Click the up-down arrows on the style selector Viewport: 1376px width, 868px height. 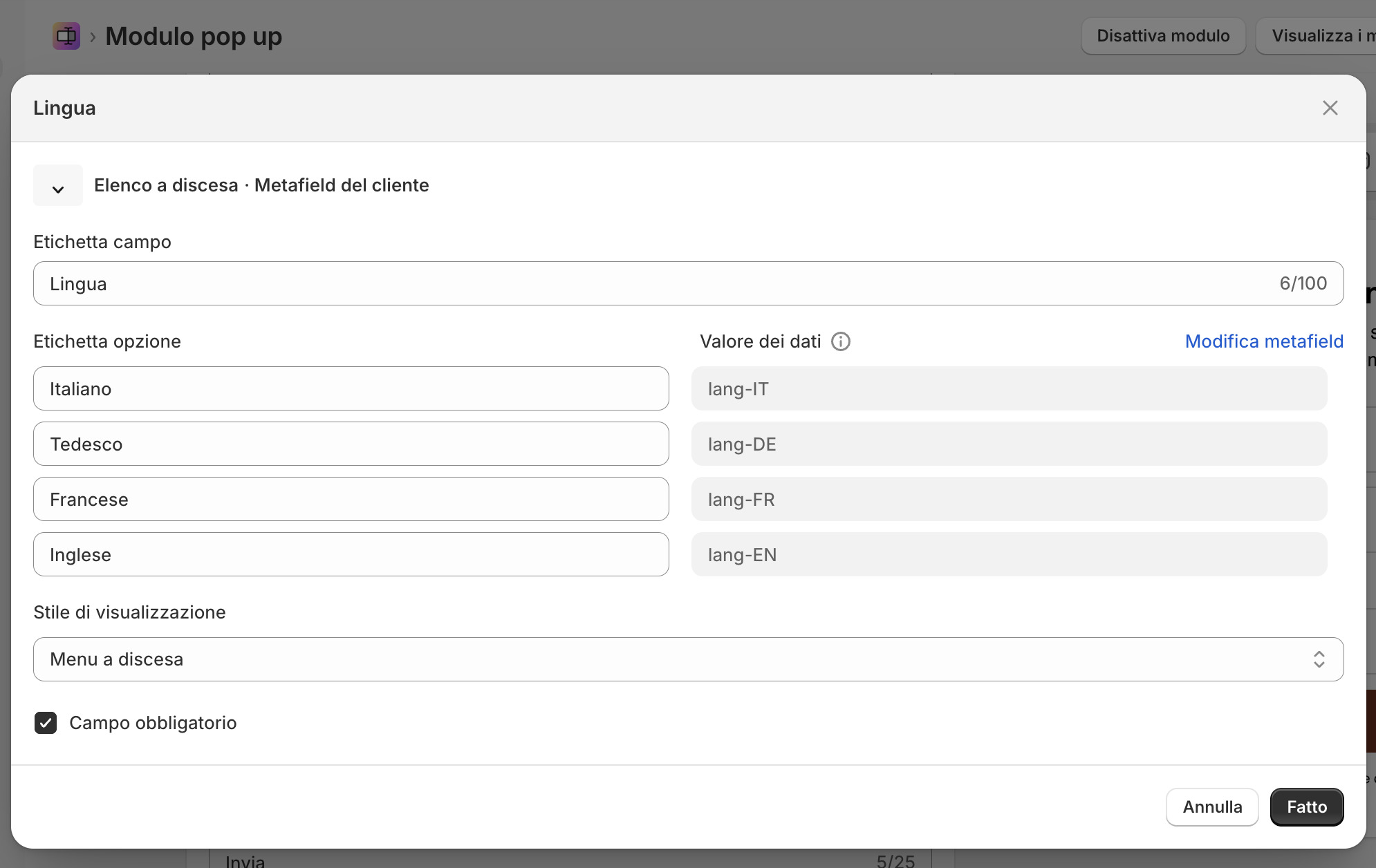1319,659
